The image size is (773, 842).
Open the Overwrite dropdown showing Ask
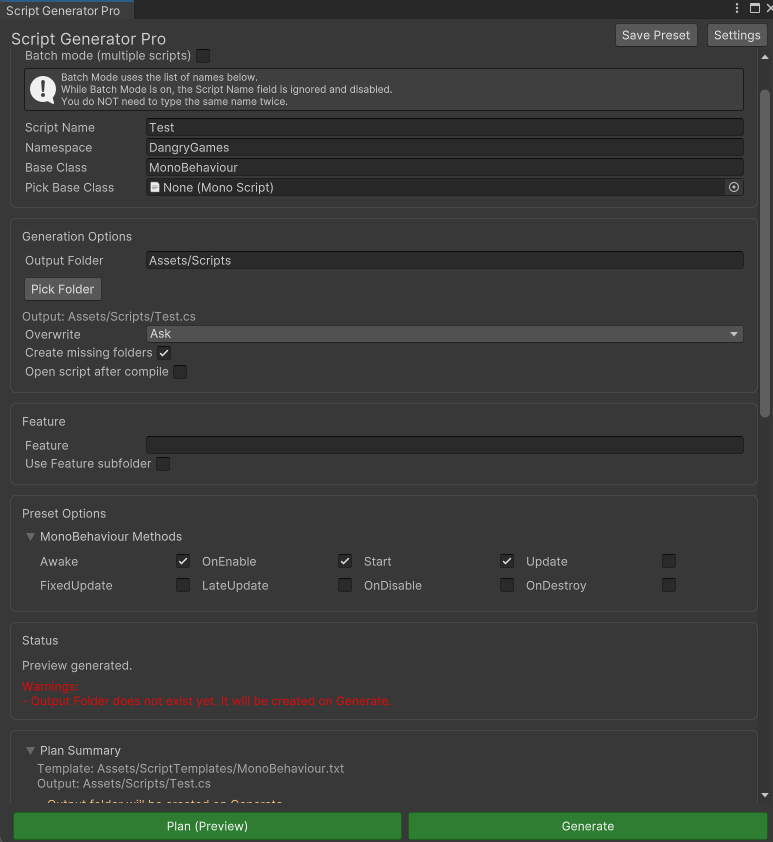click(x=444, y=334)
